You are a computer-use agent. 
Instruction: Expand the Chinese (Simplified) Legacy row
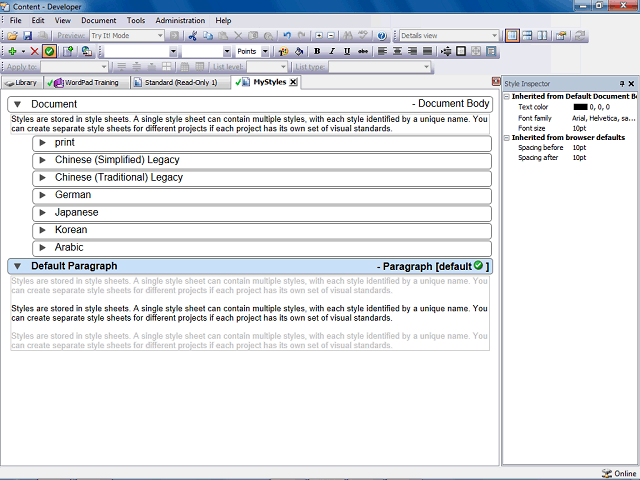(42, 160)
